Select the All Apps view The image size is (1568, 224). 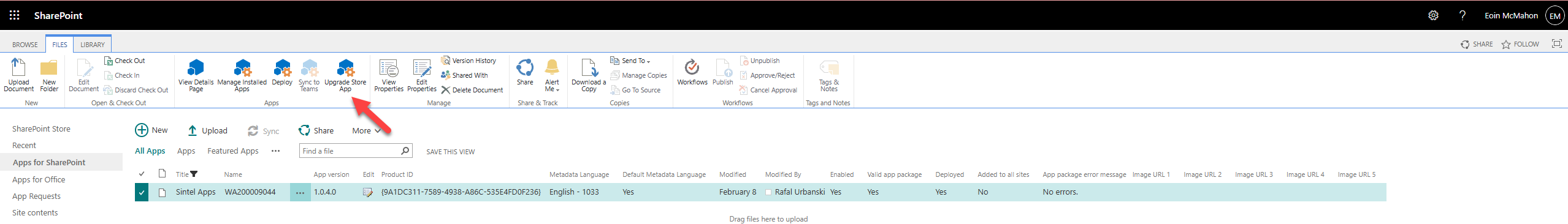(x=150, y=151)
